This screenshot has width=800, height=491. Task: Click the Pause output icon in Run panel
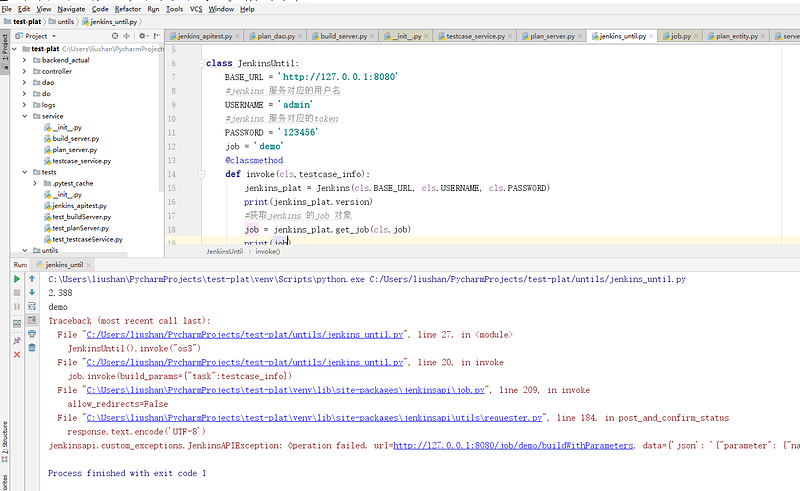tap(17, 306)
